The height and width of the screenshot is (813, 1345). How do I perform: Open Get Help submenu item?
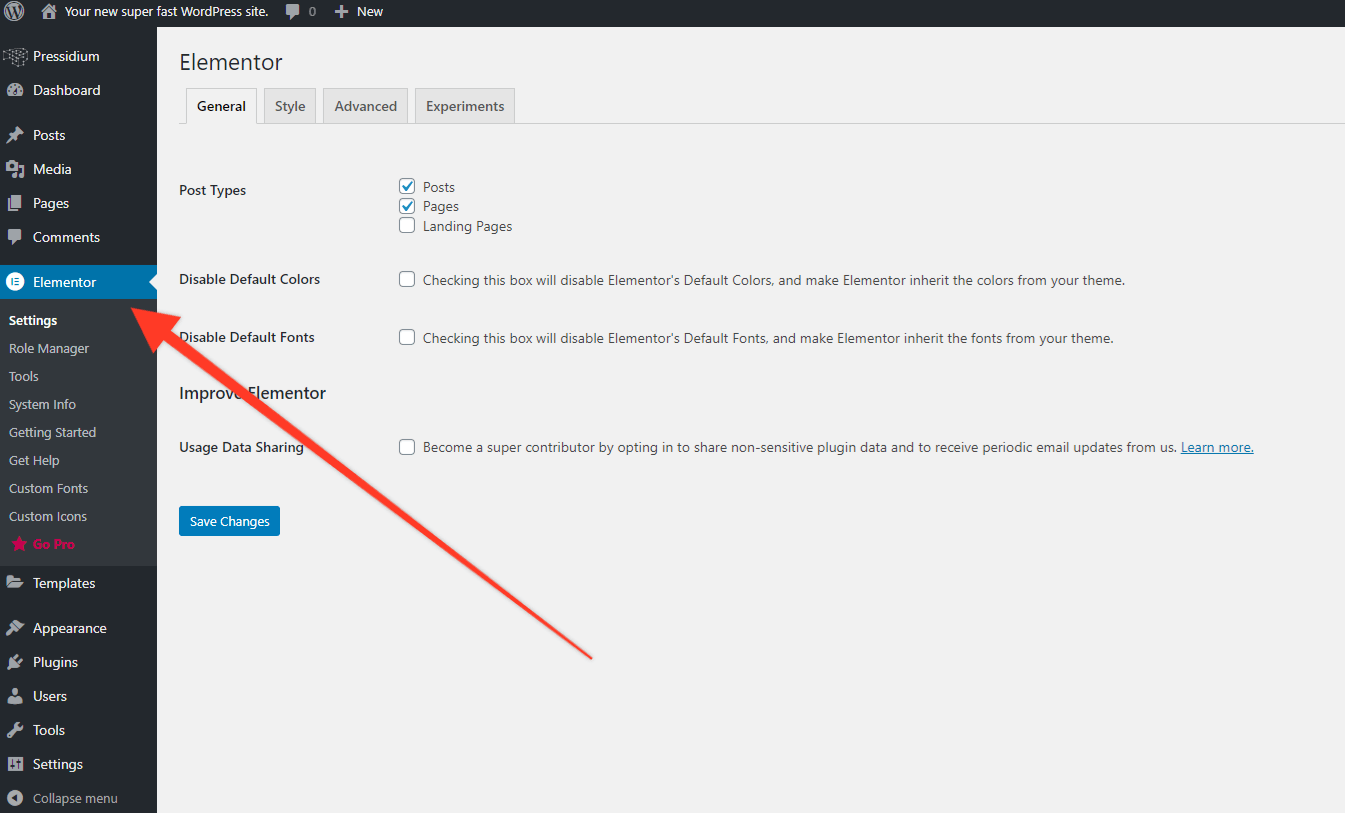[x=34, y=460]
